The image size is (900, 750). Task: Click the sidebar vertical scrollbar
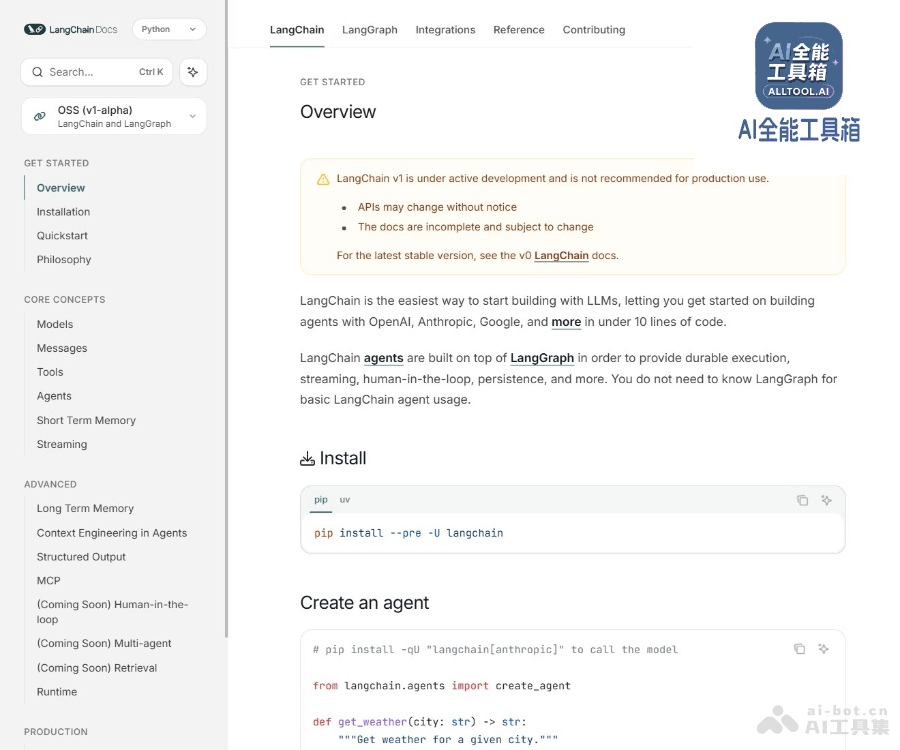[226, 318]
